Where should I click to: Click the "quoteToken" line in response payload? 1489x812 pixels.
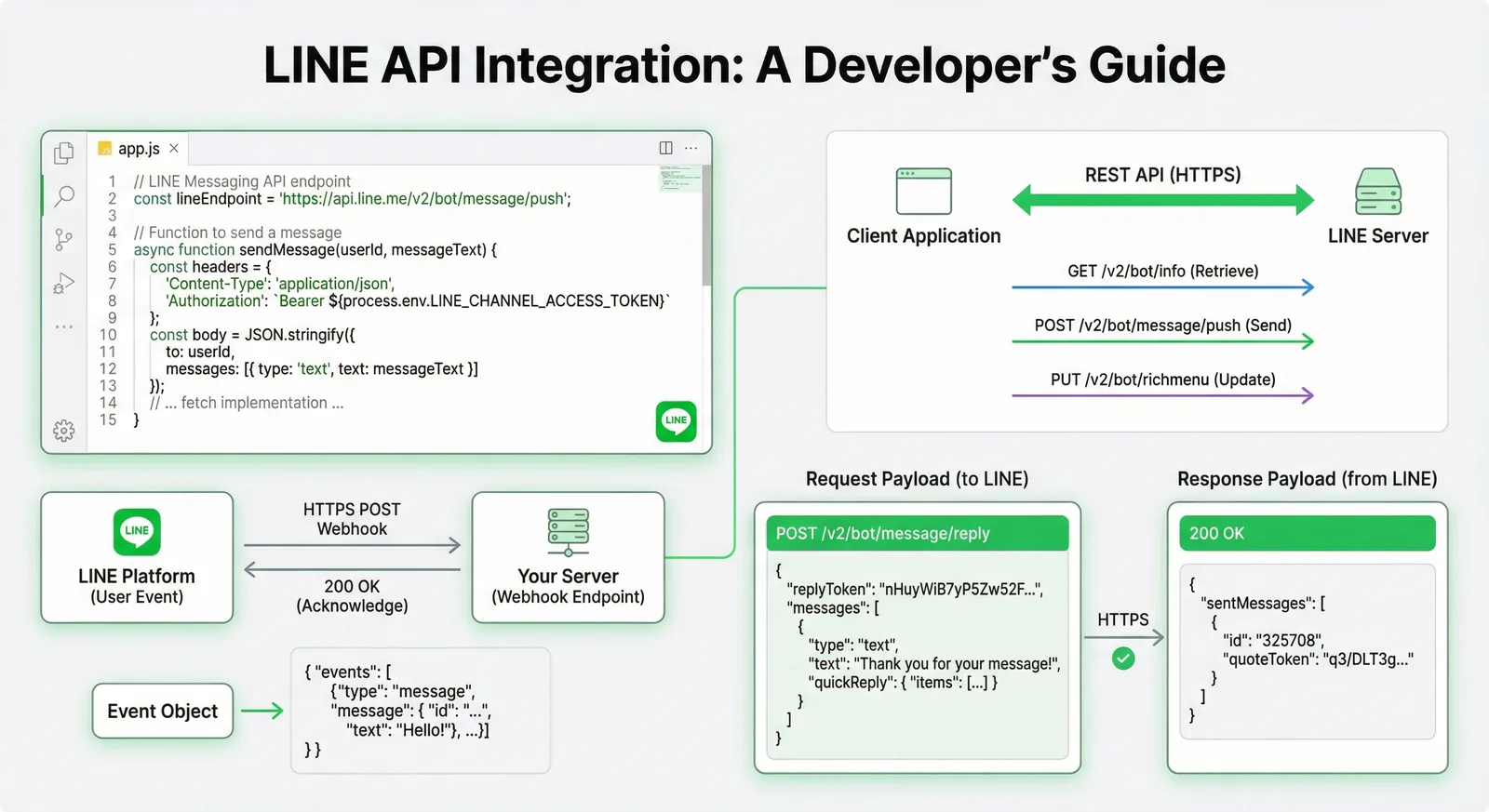pos(1318,659)
